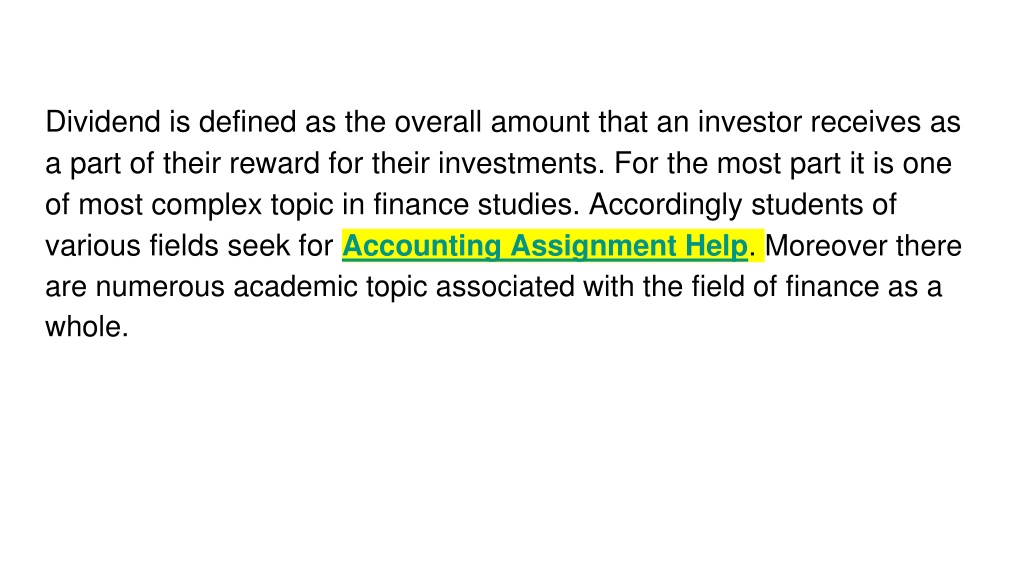This screenshot has width=1024, height=576.
Task: Click the word "investor" in the first line
Action: click(750, 122)
